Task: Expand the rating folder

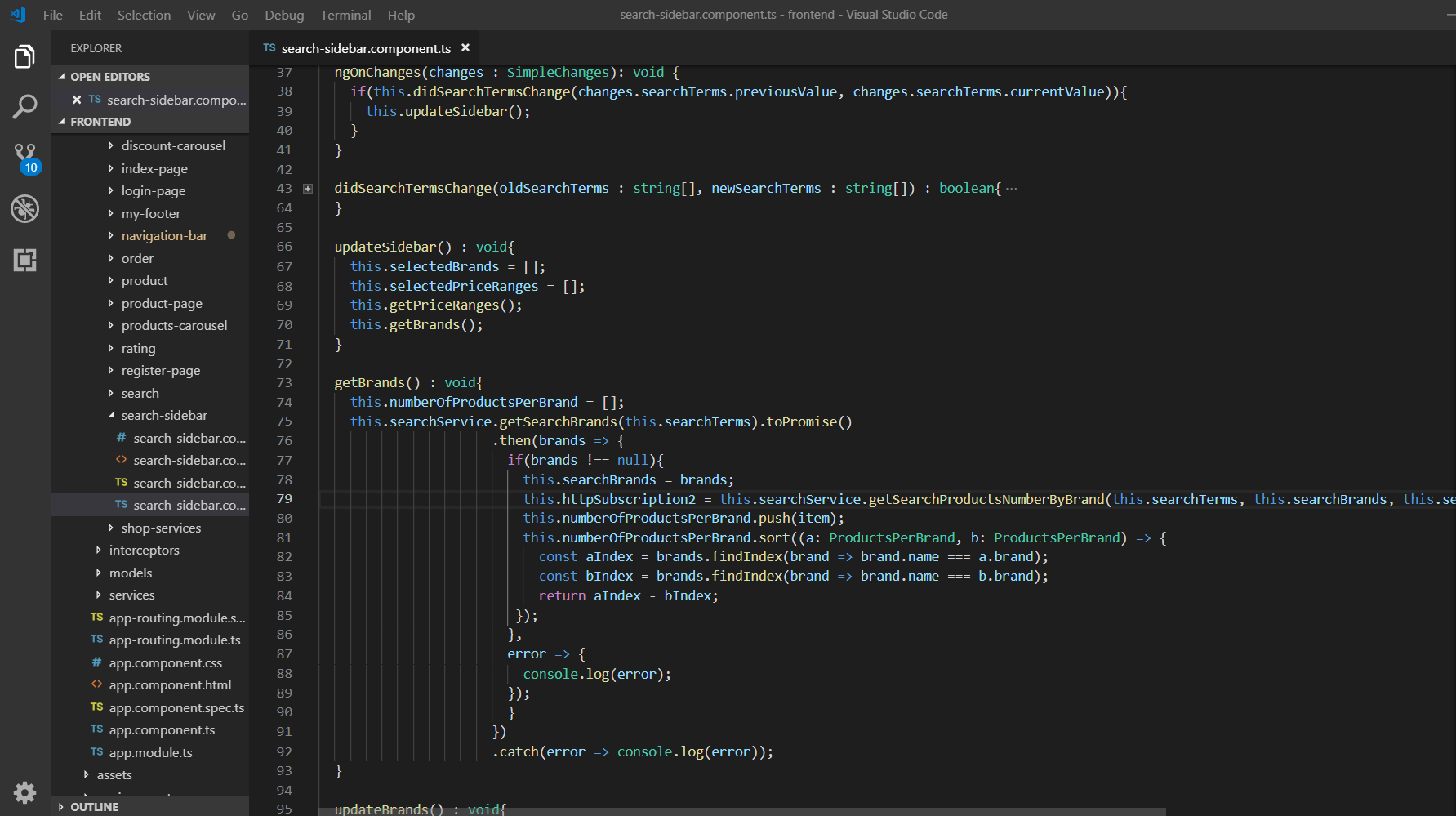Action: pos(138,348)
